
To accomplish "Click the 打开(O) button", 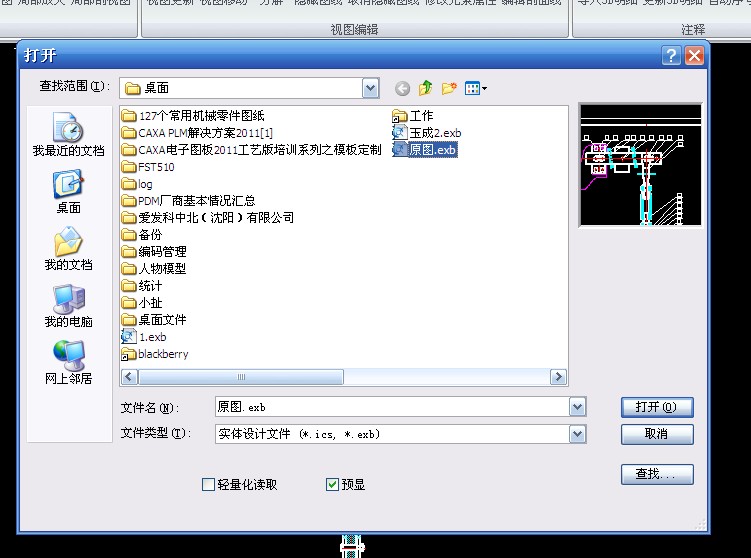I will click(x=657, y=407).
